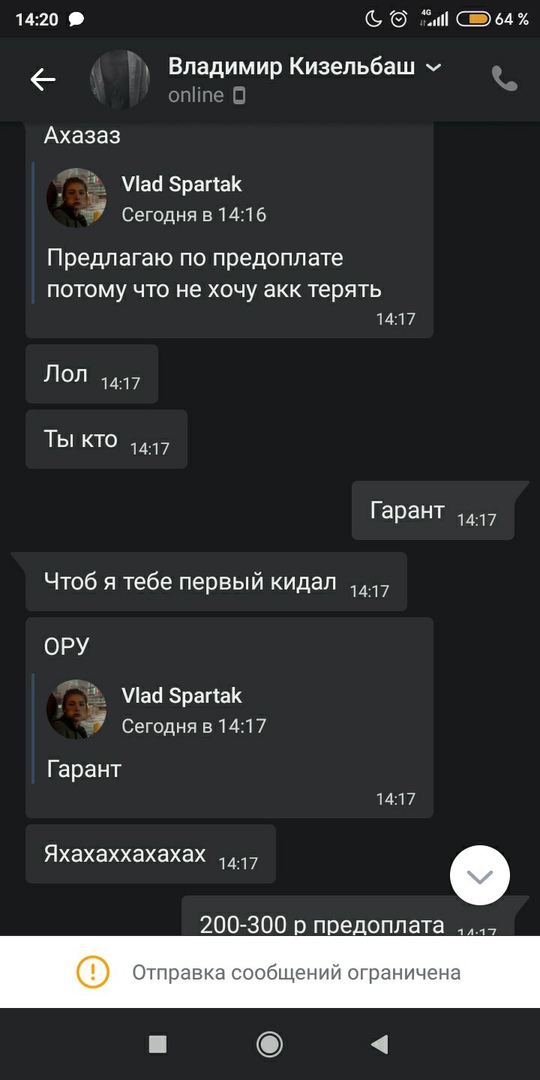540x1080 pixels.
Task: Open Vlad Spartak avatar in 14:17 quote
Action: pyautogui.click(x=76, y=709)
